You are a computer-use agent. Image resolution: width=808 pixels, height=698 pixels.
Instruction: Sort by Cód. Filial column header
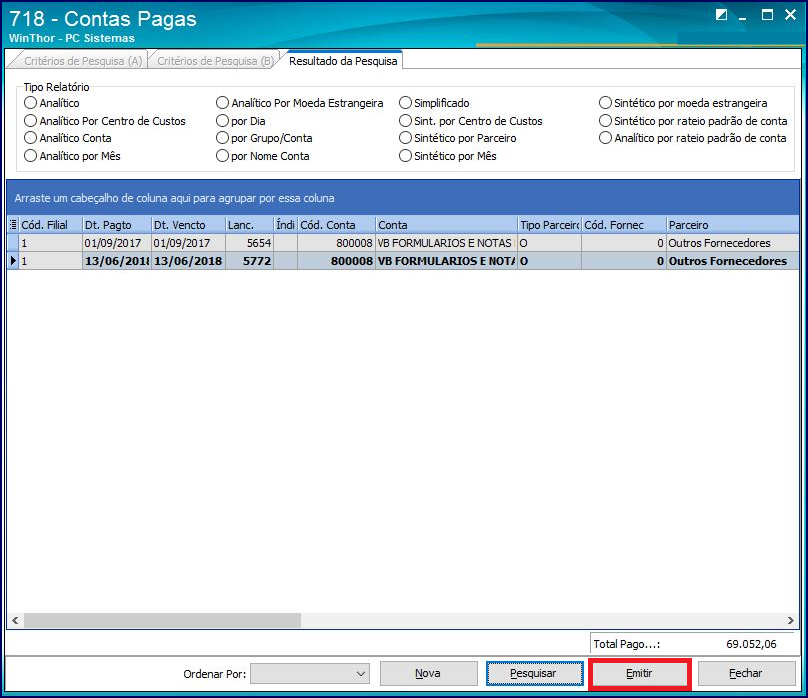pyautogui.click(x=50, y=225)
